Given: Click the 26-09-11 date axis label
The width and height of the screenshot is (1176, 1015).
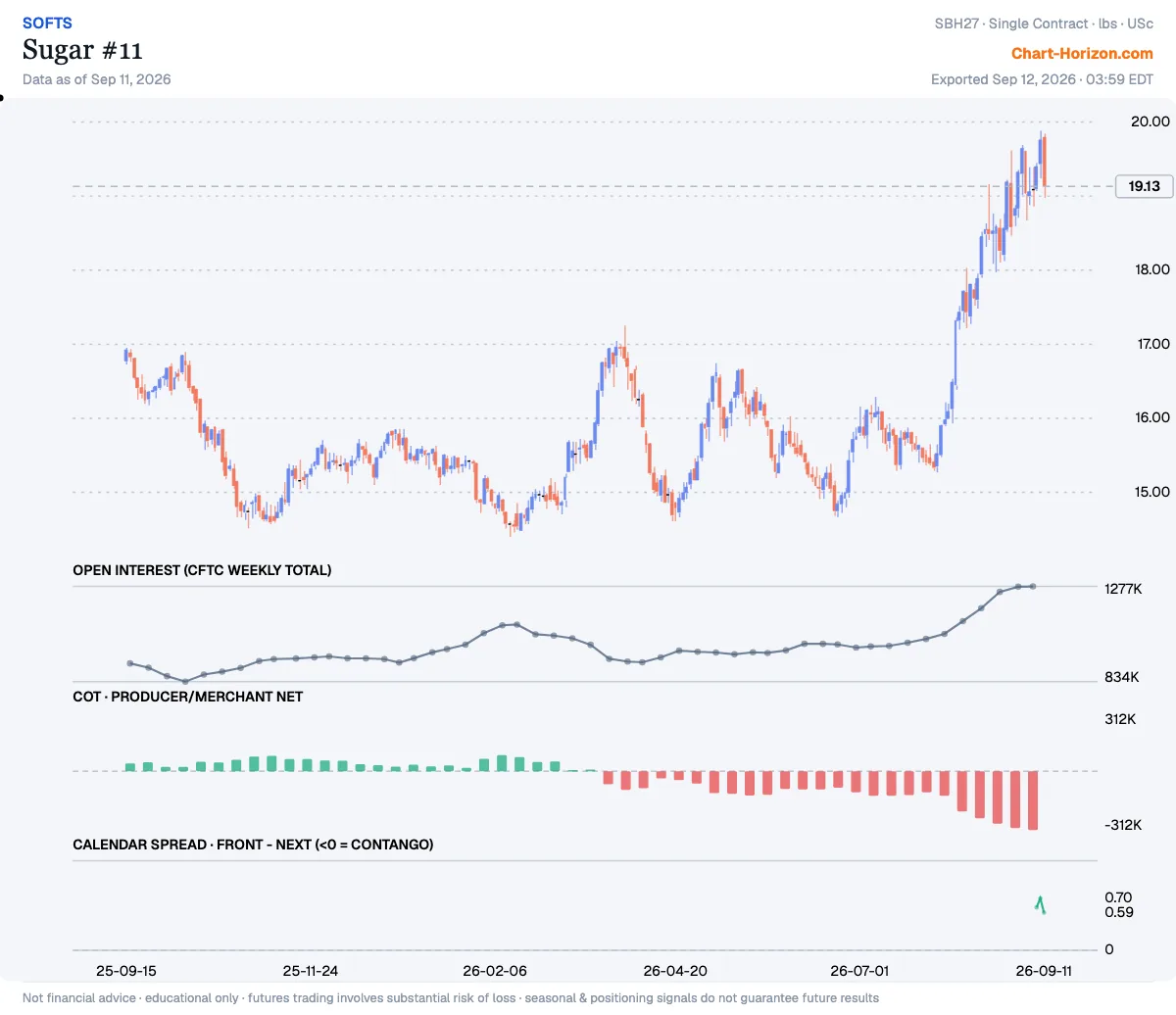Looking at the screenshot, I should (1044, 971).
